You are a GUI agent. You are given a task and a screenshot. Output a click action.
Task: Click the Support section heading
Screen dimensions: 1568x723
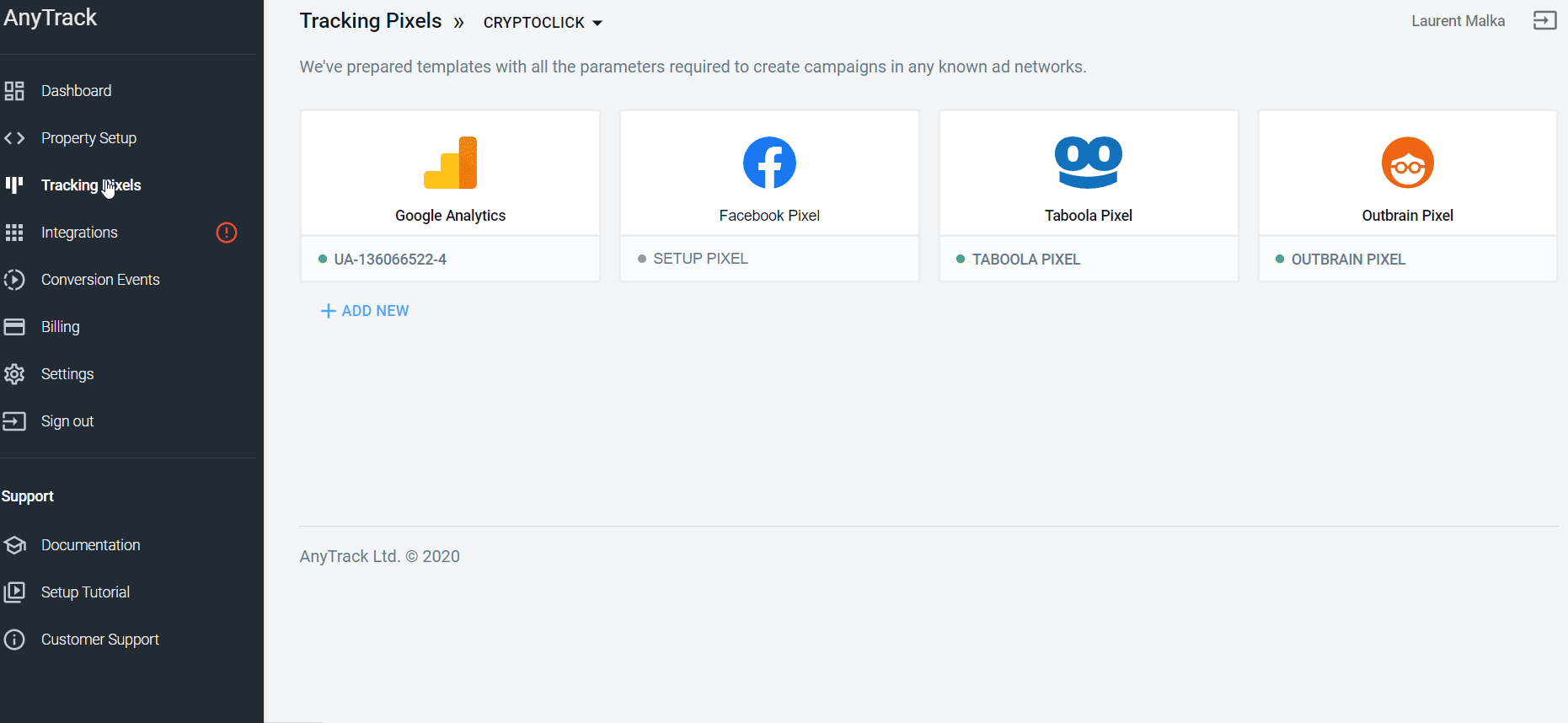[x=28, y=496]
